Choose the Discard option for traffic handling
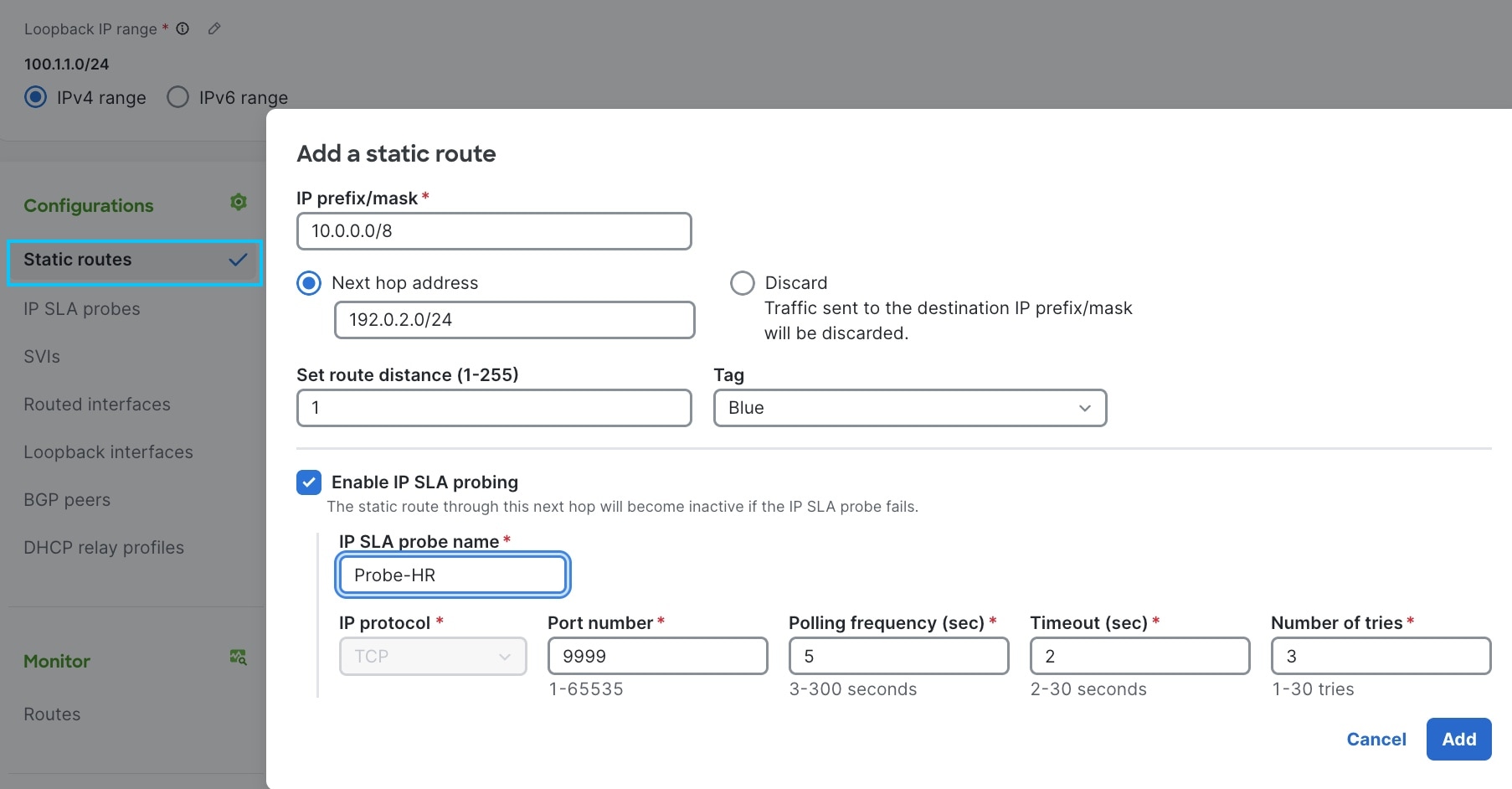Image resolution: width=1512 pixels, height=789 pixels. 743,282
